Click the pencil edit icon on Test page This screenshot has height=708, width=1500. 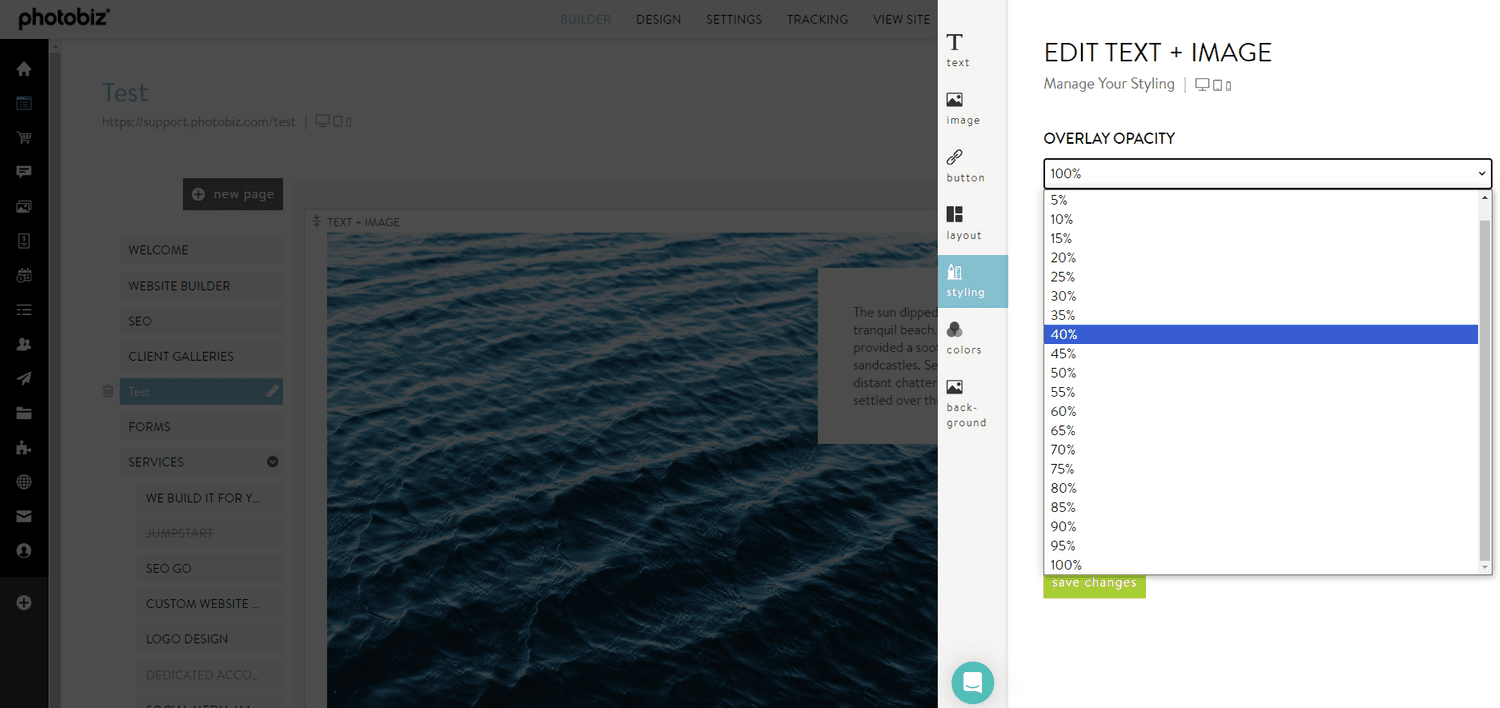pos(272,392)
